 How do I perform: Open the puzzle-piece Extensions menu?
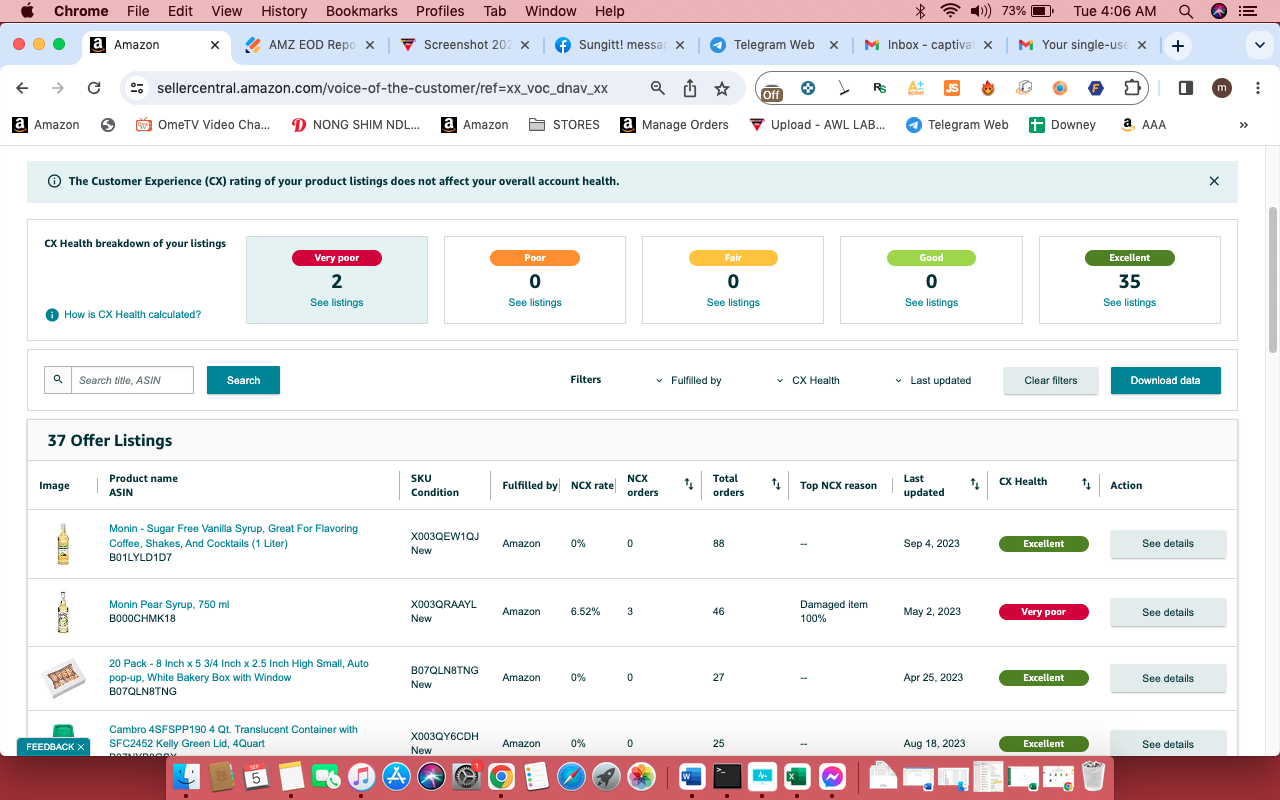pos(1132,88)
